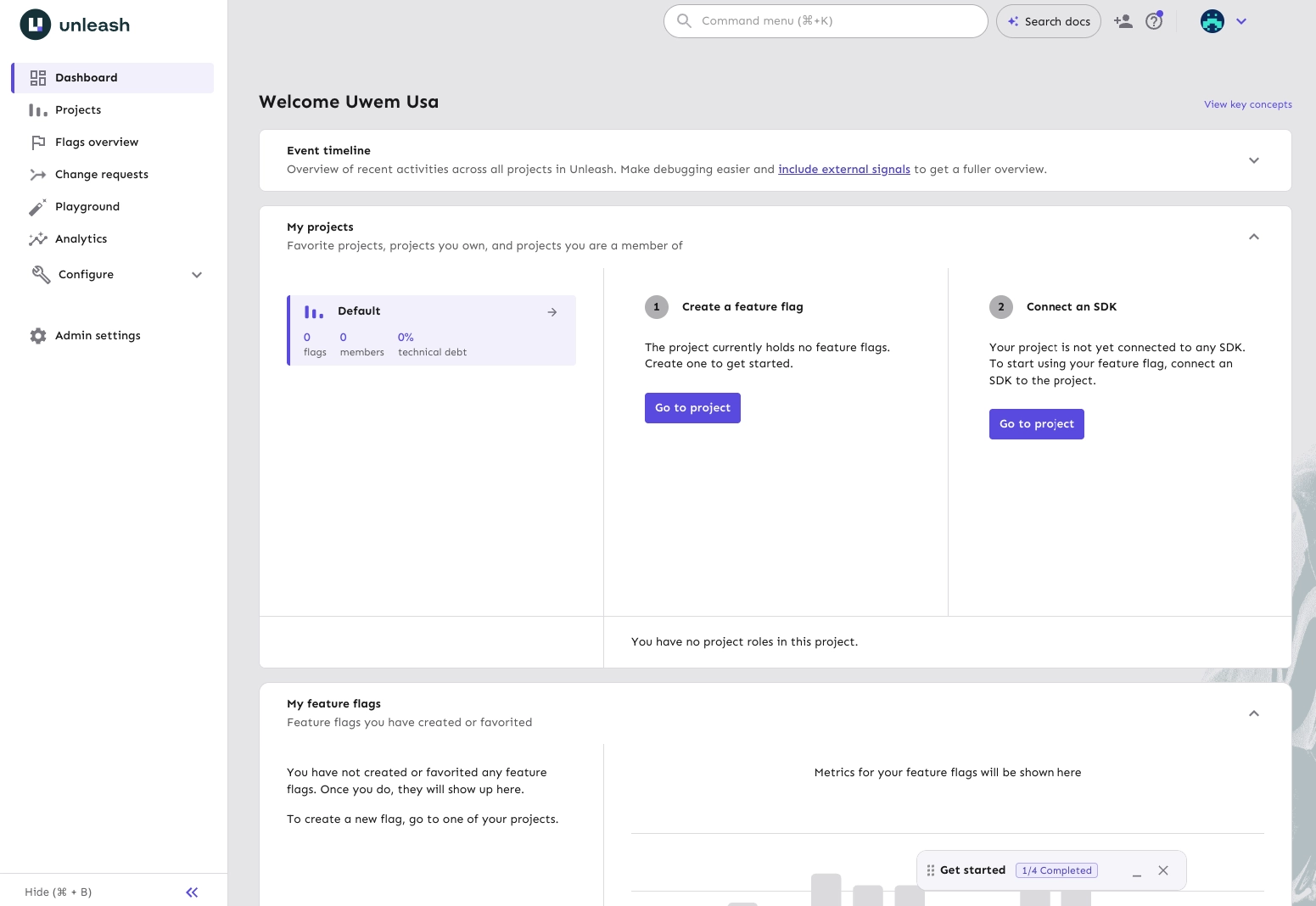The image size is (1316, 906).
Task: Click the Playground wand icon
Action: [x=38, y=207]
